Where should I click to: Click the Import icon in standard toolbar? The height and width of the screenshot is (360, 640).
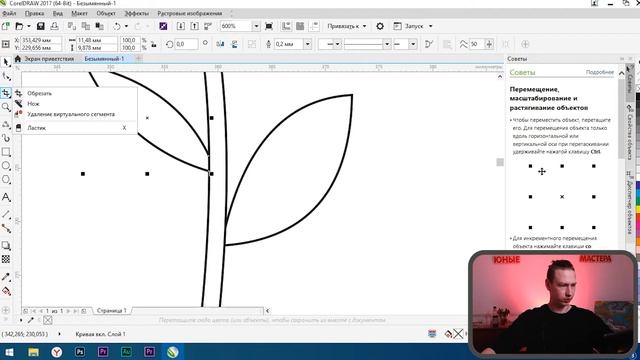pos(180,26)
